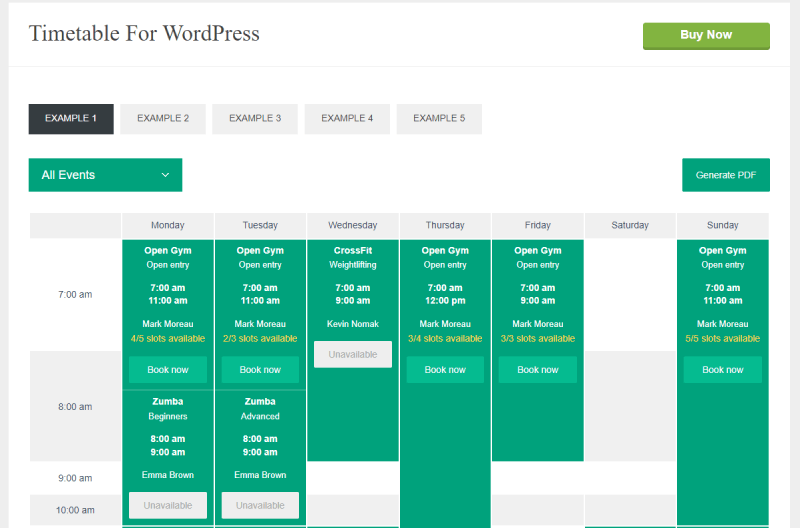Click the Sunday column header
This screenshot has width=800, height=528.
pyautogui.click(x=722, y=225)
